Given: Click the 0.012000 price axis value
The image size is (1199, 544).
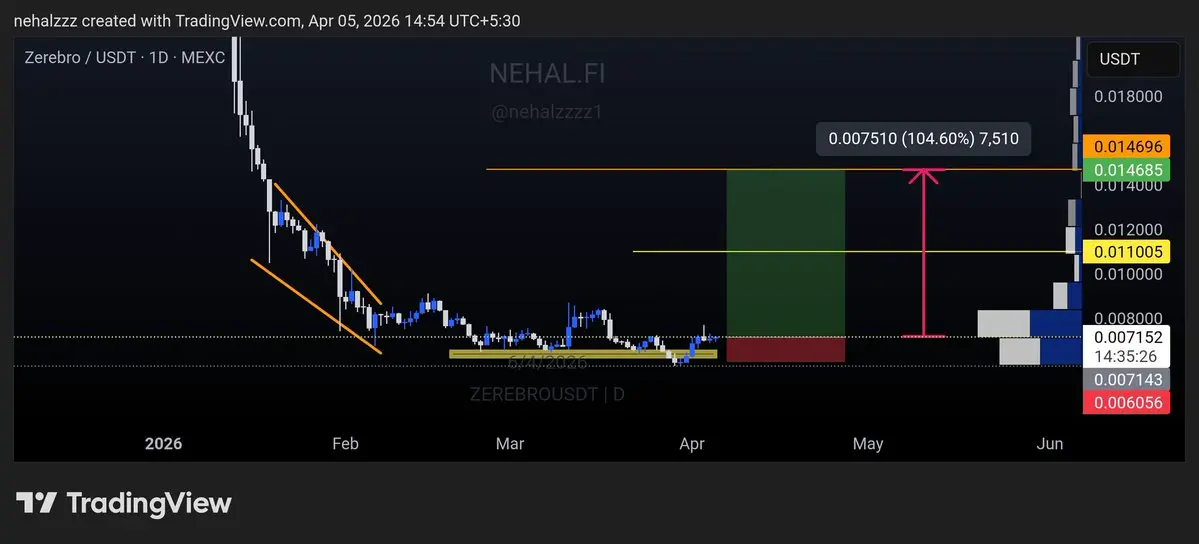Looking at the screenshot, I should click(x=1128, y=230).
